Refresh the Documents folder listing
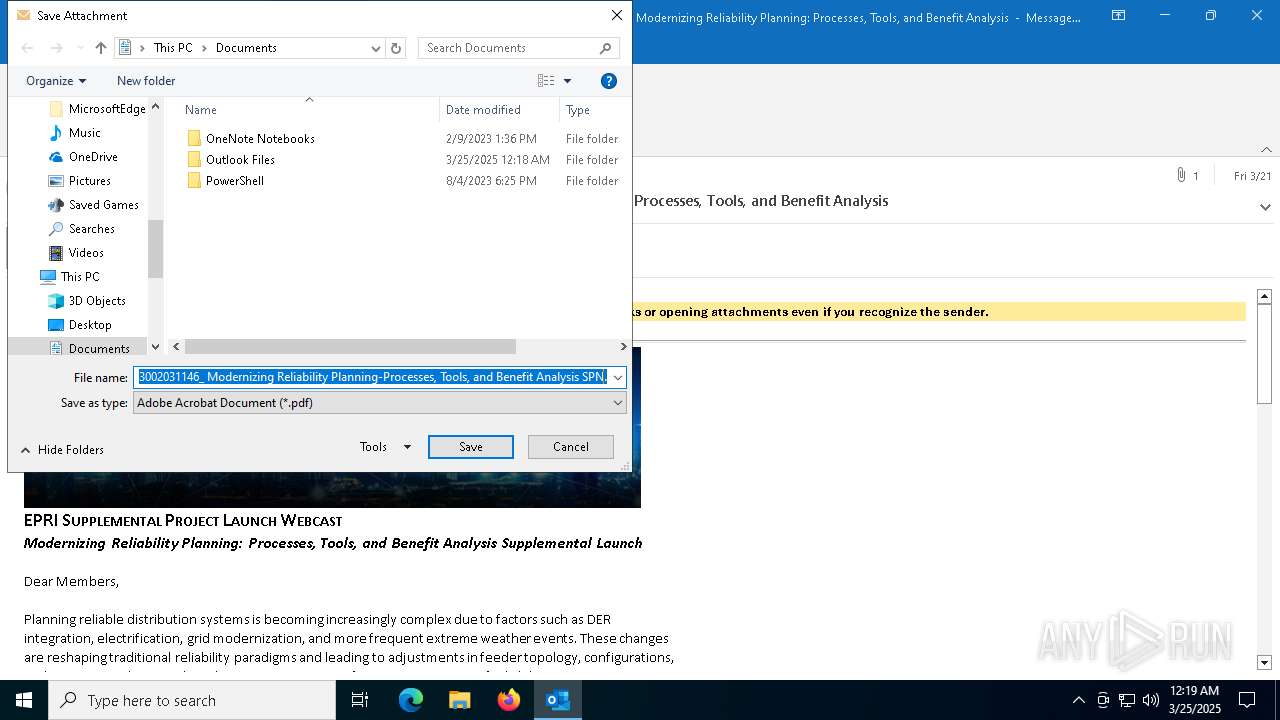Image resolution: width=1280 pixels, height=720 pixels. 396,48
